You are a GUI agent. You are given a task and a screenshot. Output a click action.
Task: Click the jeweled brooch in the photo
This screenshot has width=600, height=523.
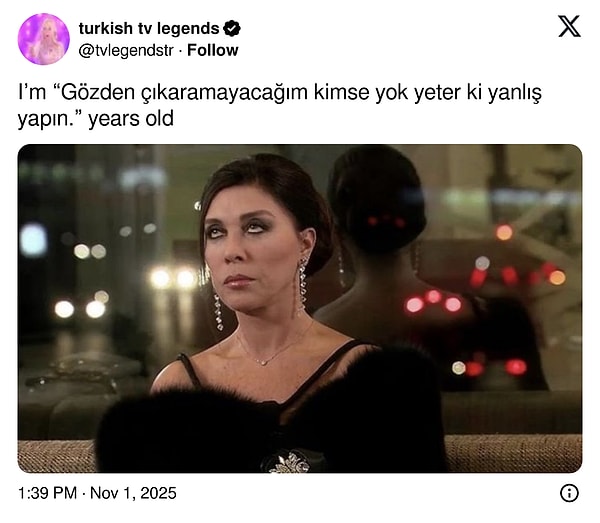pyautogui.click(x=286, y=462)
